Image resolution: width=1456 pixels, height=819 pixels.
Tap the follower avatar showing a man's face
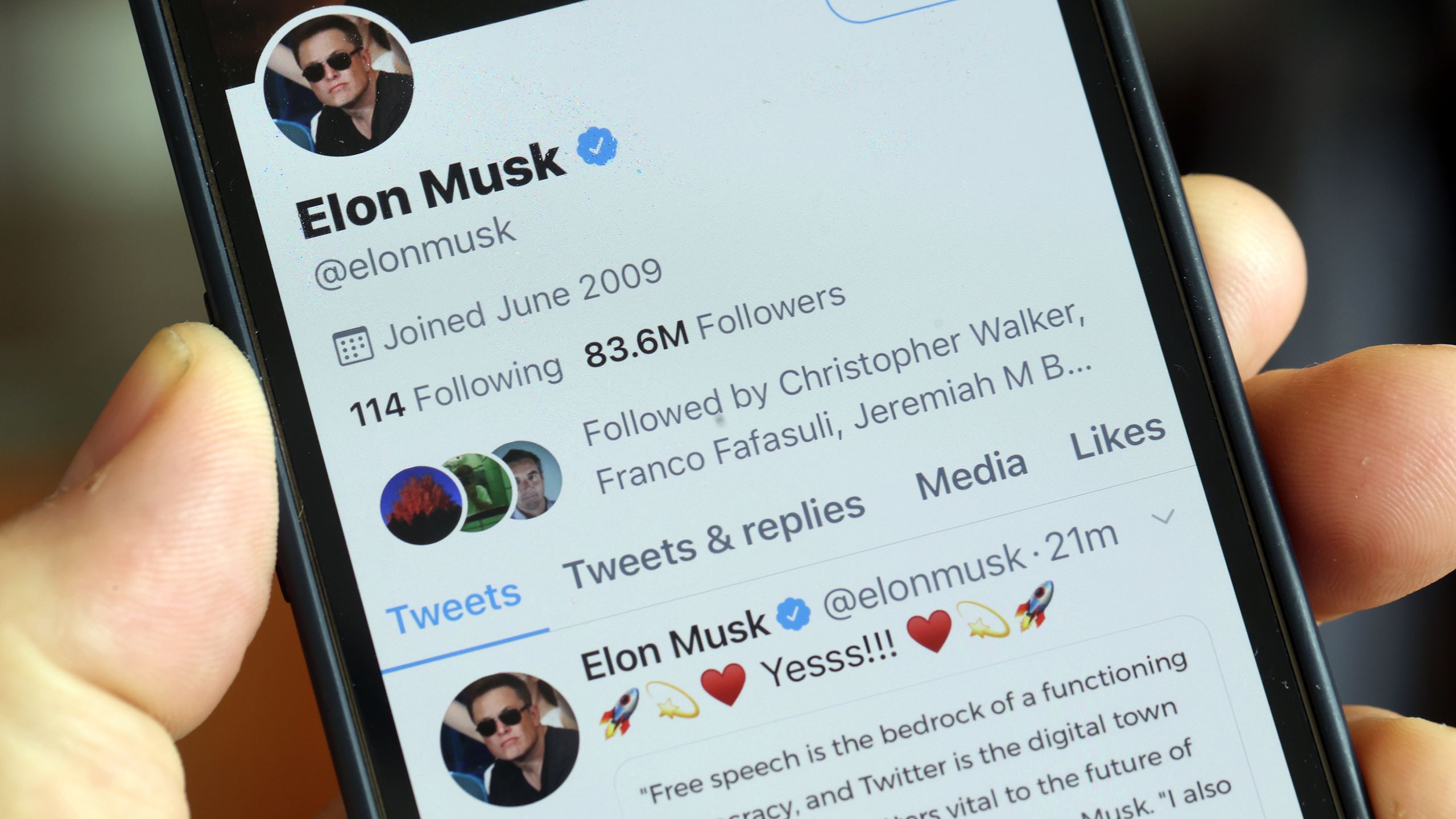[x=527, y=479]
